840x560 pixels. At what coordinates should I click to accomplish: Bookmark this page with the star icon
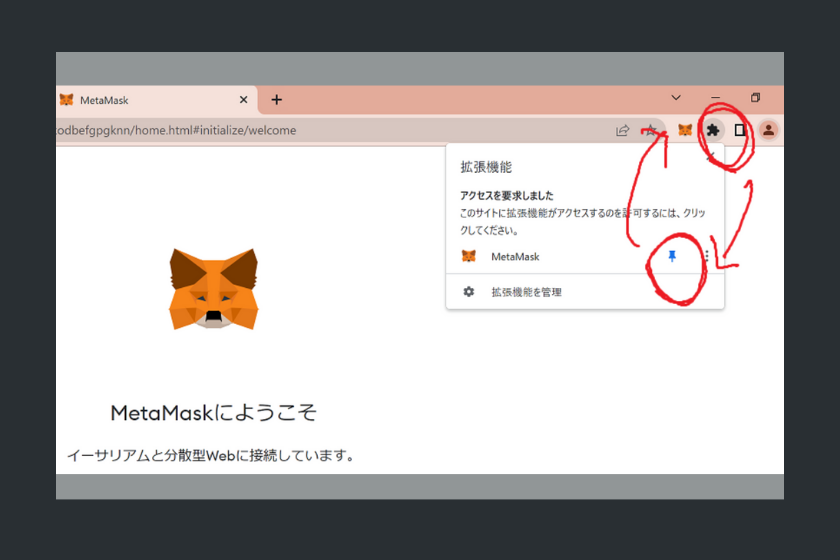[x=650, y=130]
